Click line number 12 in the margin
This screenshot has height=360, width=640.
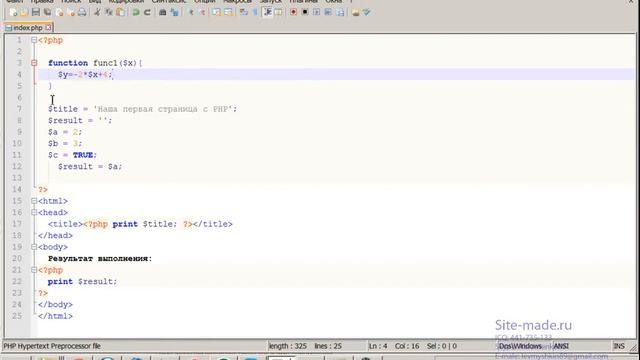click(x=17, y=167)
